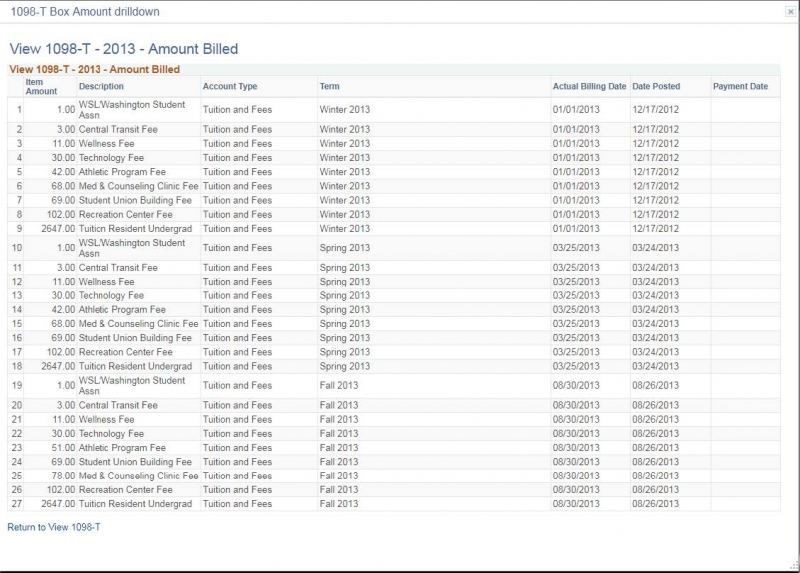This screenshot has width=800, height=573.
Task: Click 'Winter 2013' term in row 1
Action: point(344,110)
